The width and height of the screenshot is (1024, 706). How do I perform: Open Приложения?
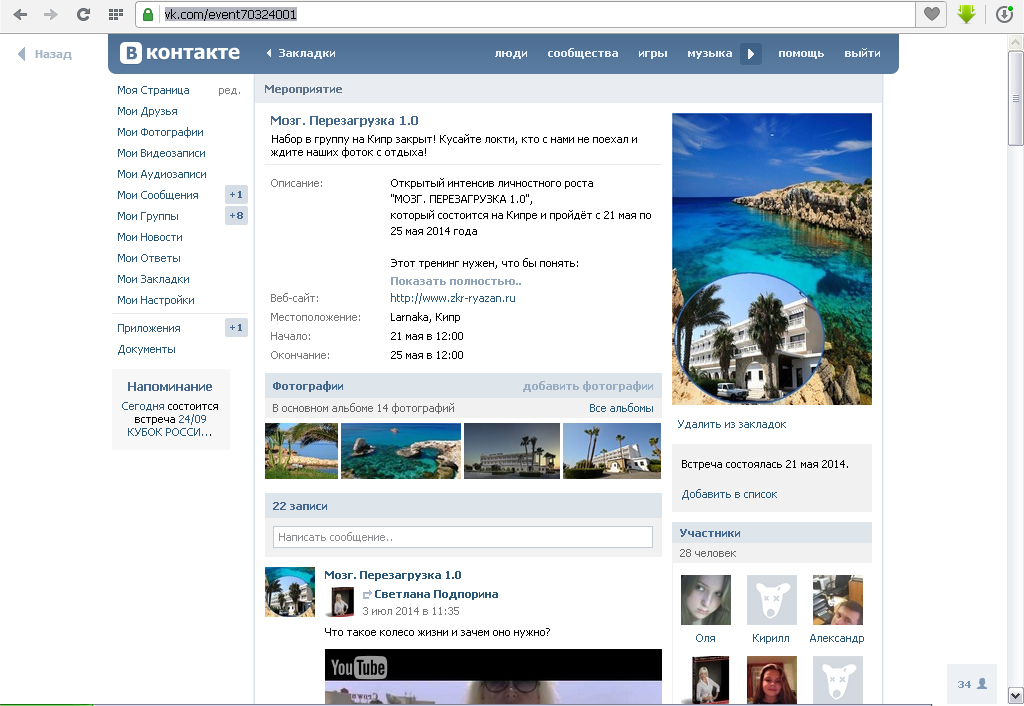[149, 328]
